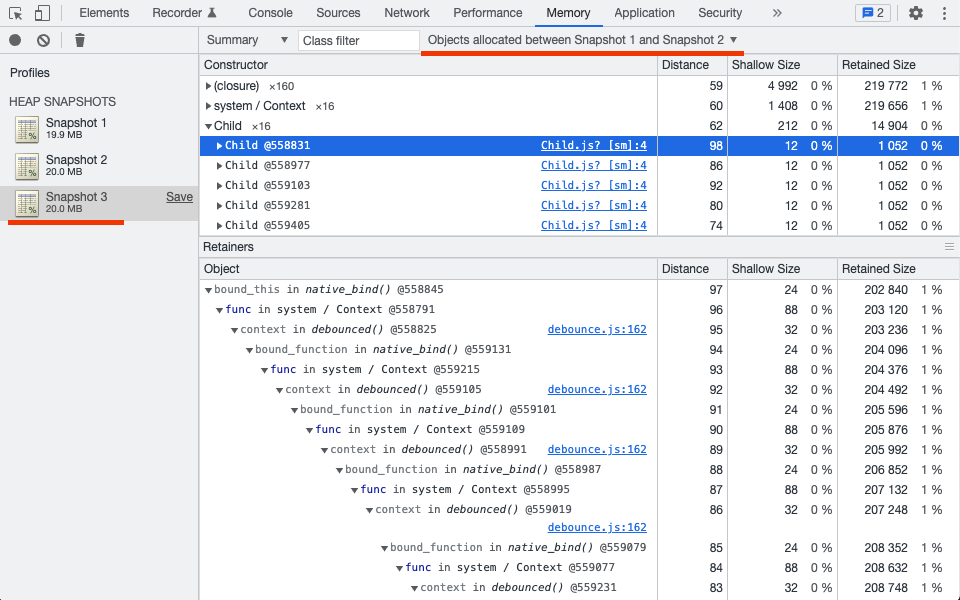Screen dimensions: 960x600
Task: Show more tabs with the double chevron
Action: pyautogui.click(x=778, y=13)
